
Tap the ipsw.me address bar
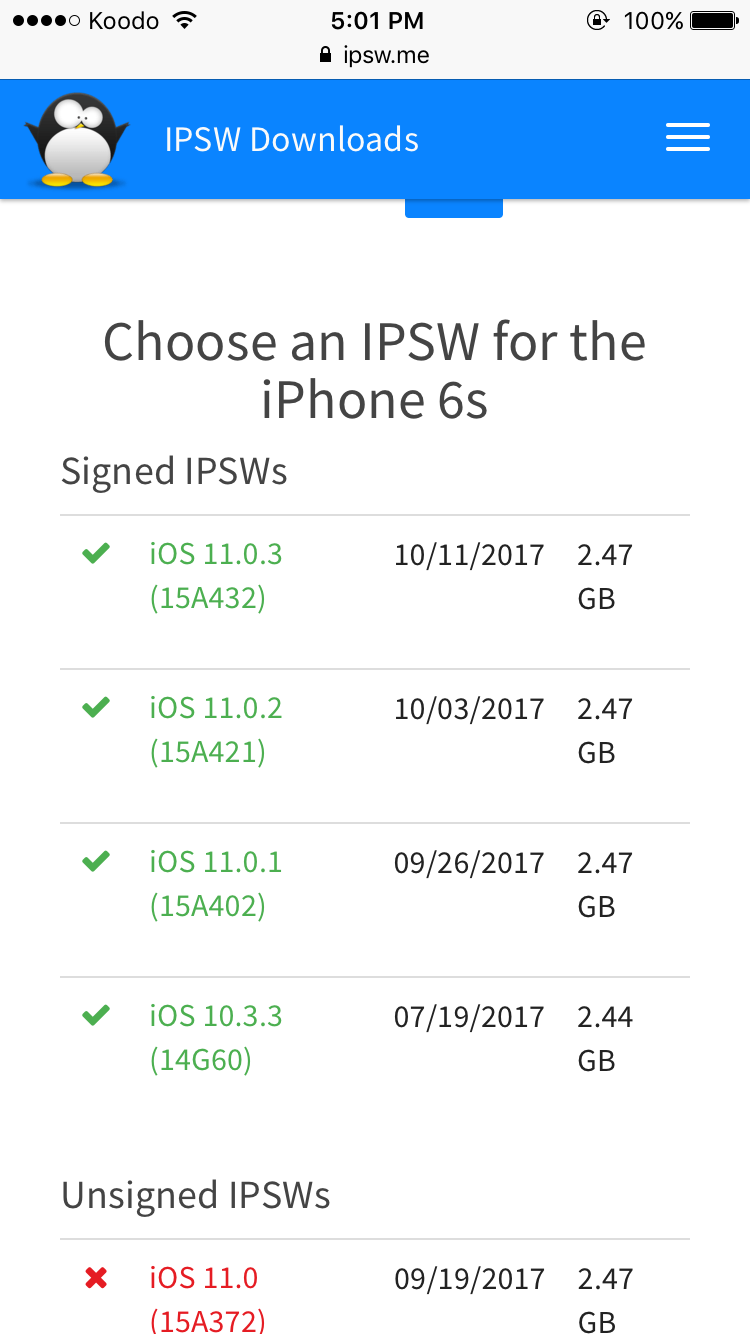[375, 55]
